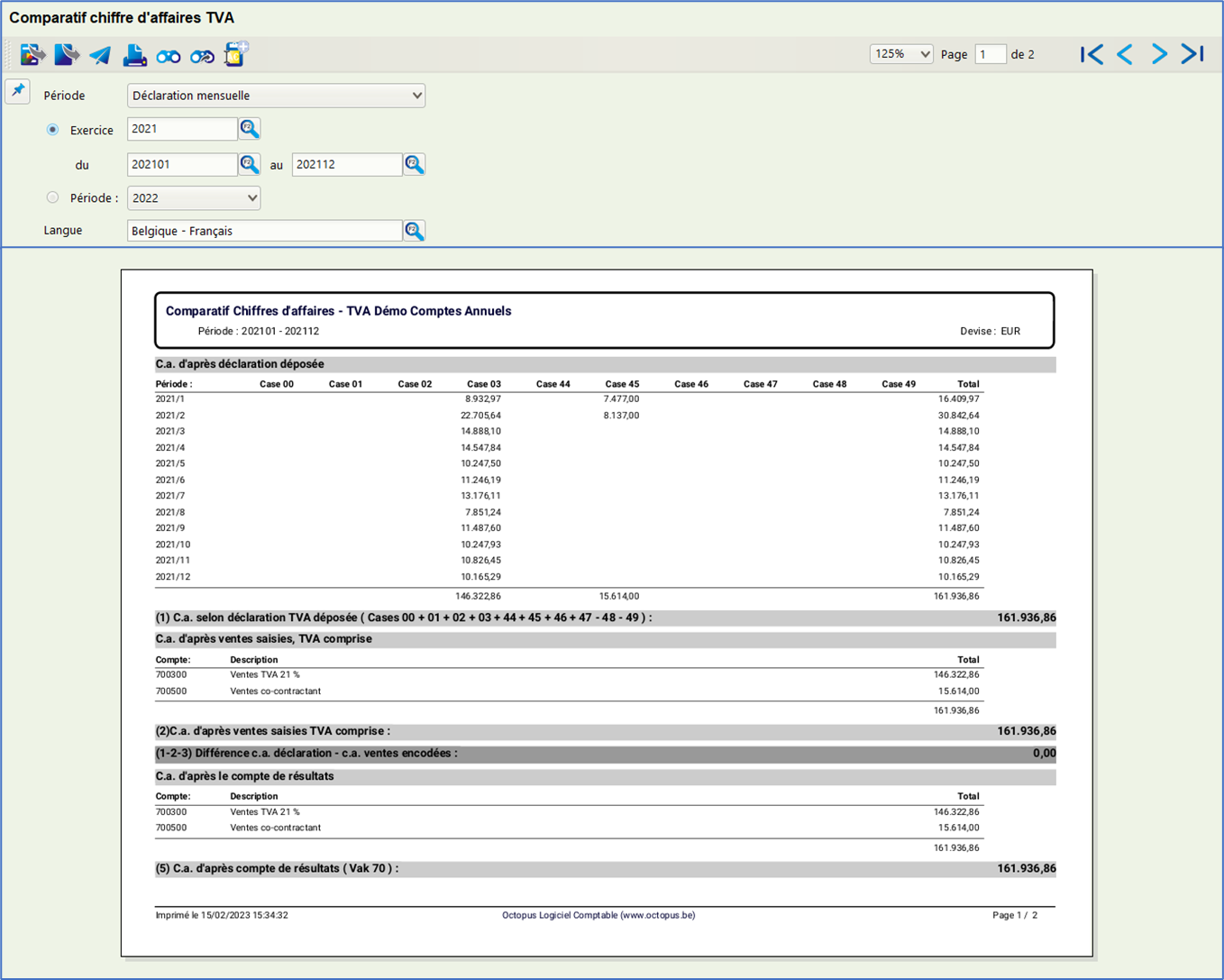The width and height of the screenshot is (1224, 980).
Task: Select the Période radio button
Action: (x=52, y=197)
